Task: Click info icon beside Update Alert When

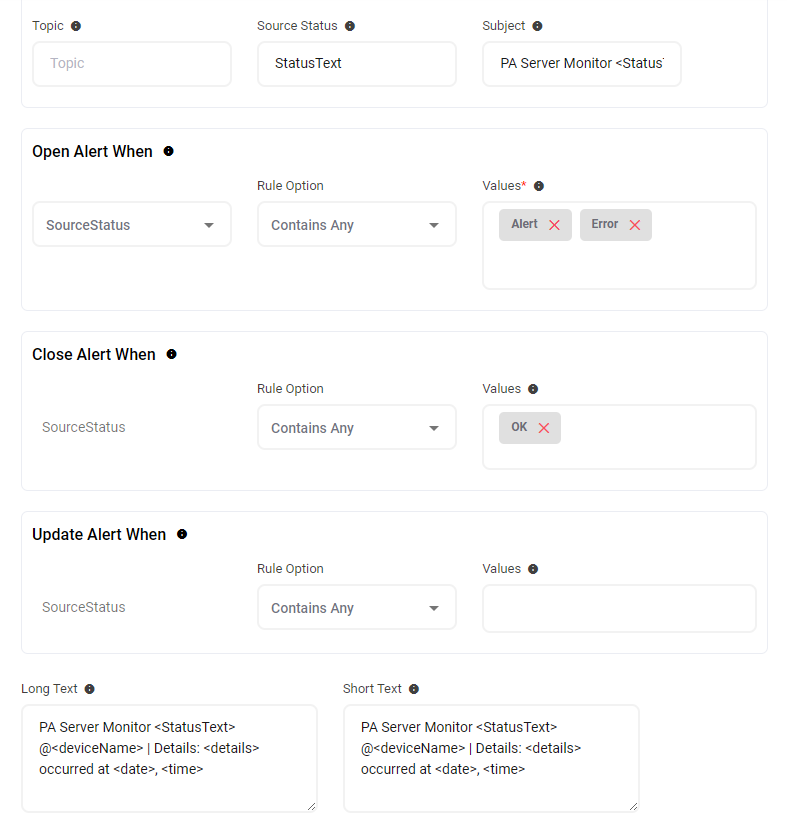Action: [x=181, y=535]
